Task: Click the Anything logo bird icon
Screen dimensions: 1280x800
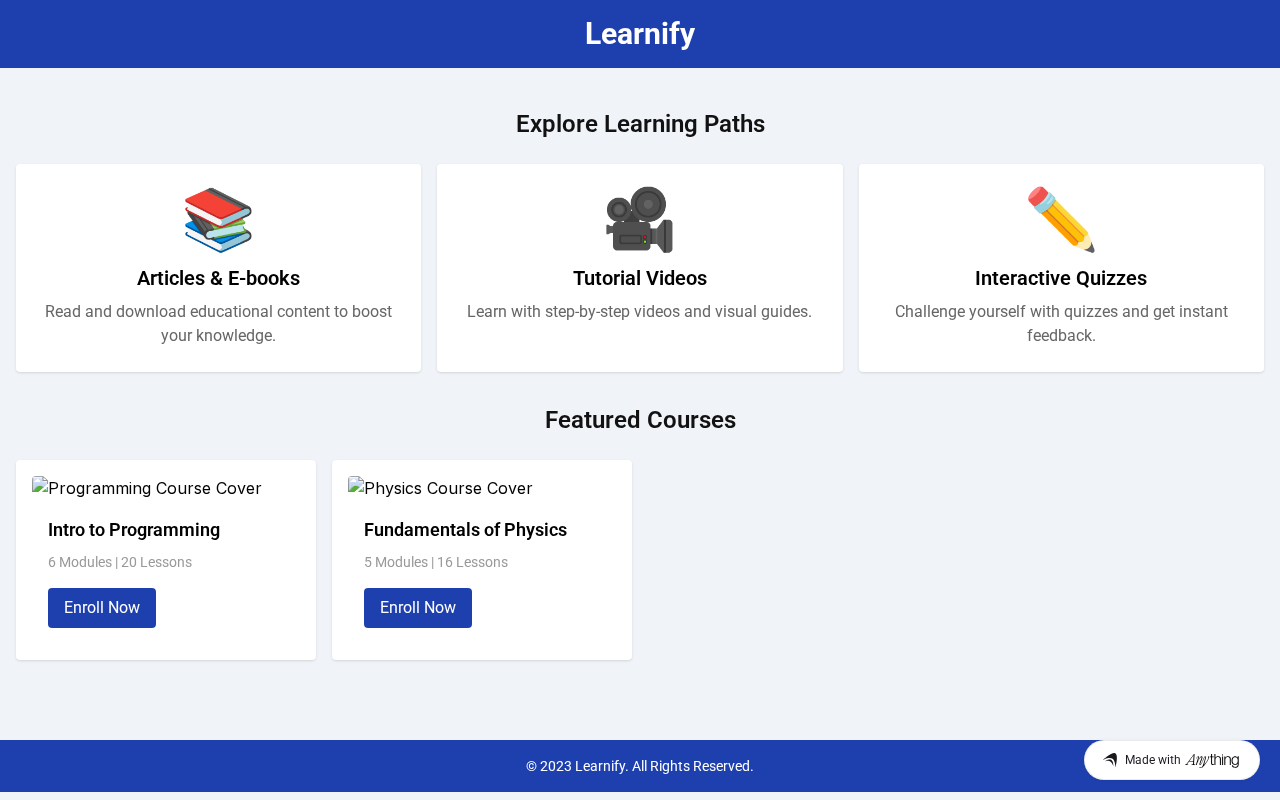Action: point(1110,760)
